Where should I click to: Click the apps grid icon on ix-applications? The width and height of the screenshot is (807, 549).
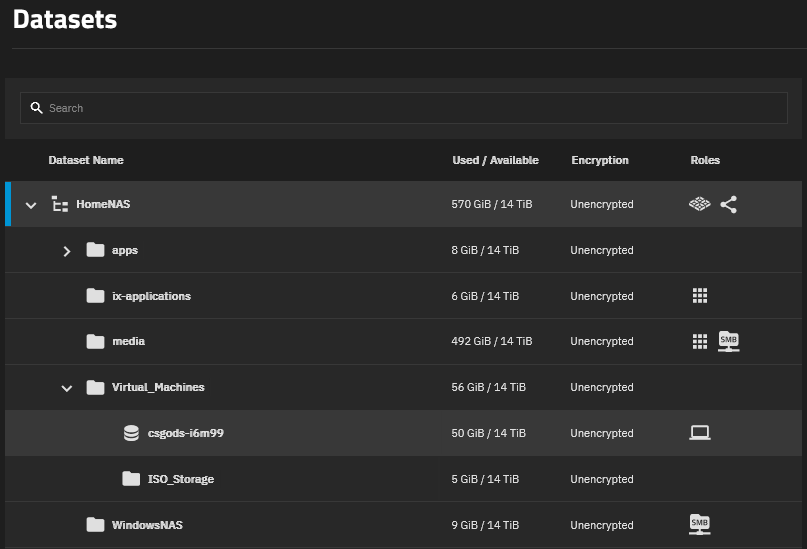pyautogui.click(x=700, y=296)
